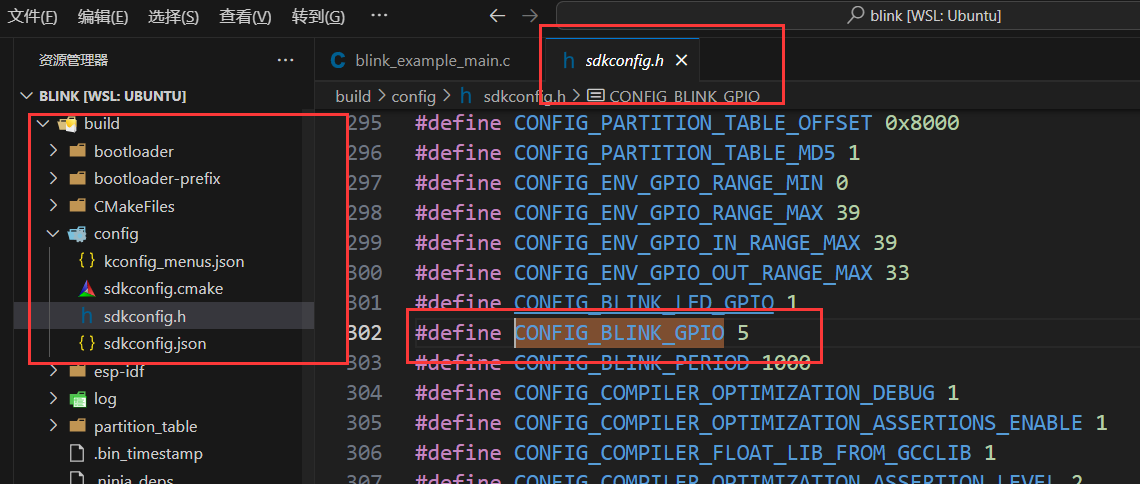Click the back navigation arrow
The height and width of the screenshot is (484, 1140).
pyautogui.click(x=498, y=16)
